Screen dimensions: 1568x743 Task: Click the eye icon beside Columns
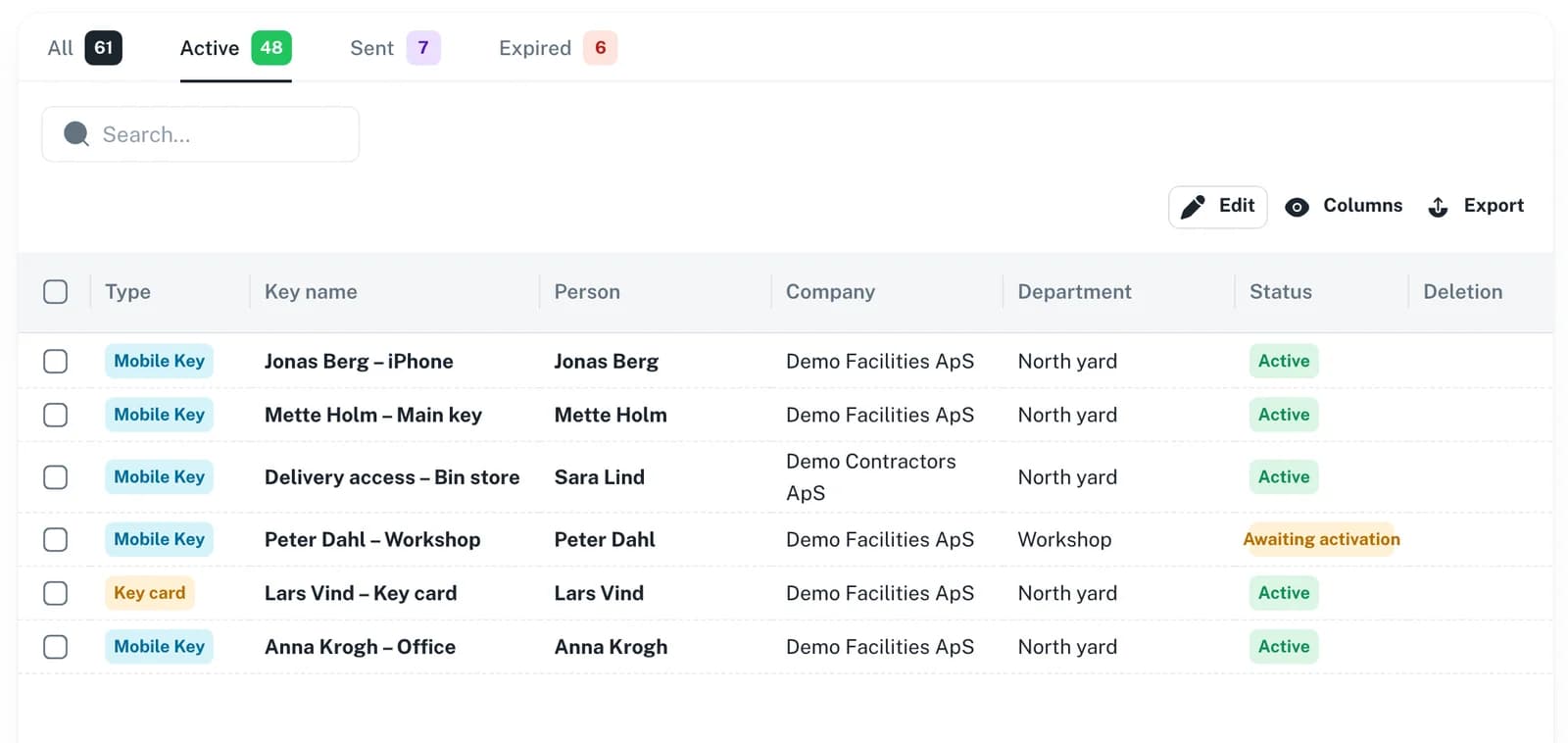tap(1297, 207)
